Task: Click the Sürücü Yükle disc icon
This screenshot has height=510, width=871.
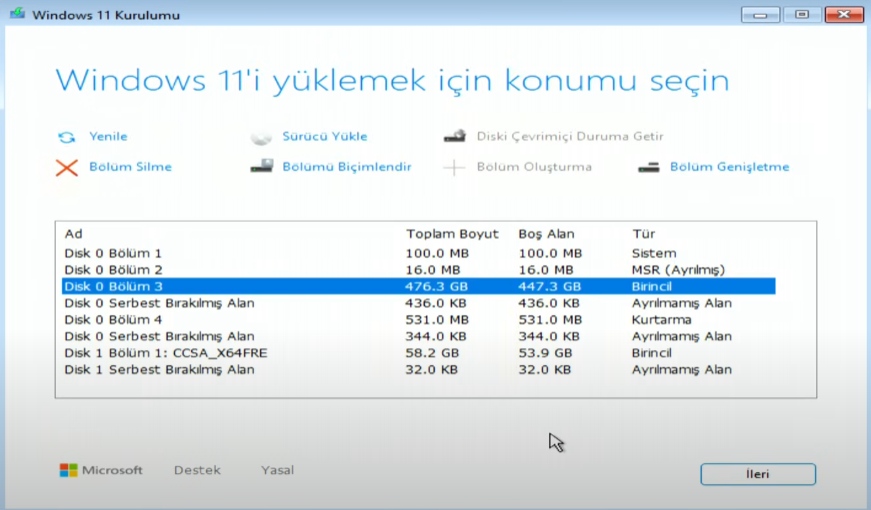Action: 261,137
